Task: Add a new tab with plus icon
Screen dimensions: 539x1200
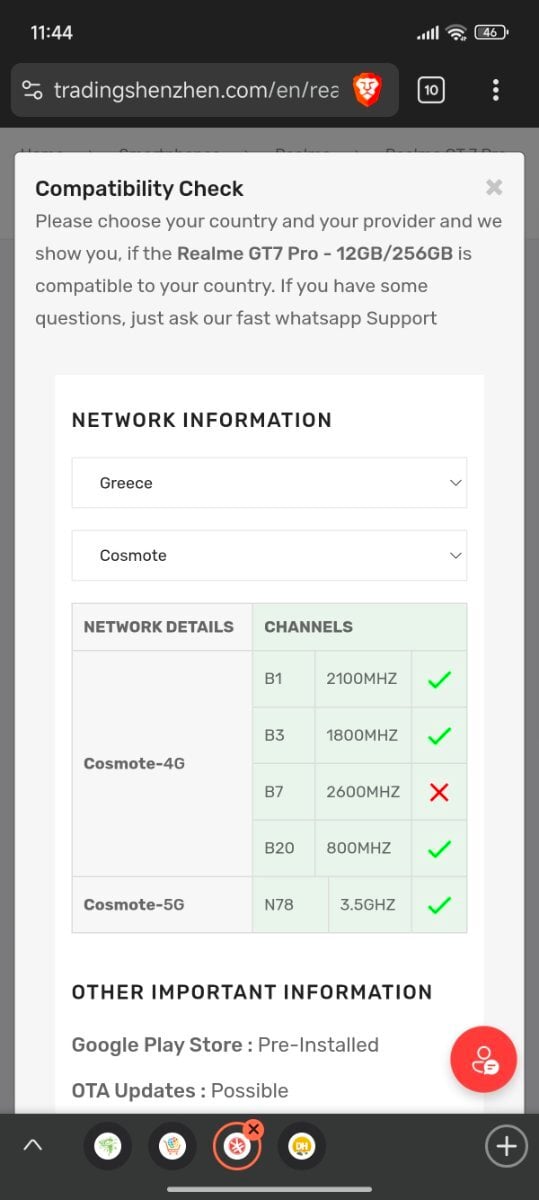Action: pos(506,1145)
